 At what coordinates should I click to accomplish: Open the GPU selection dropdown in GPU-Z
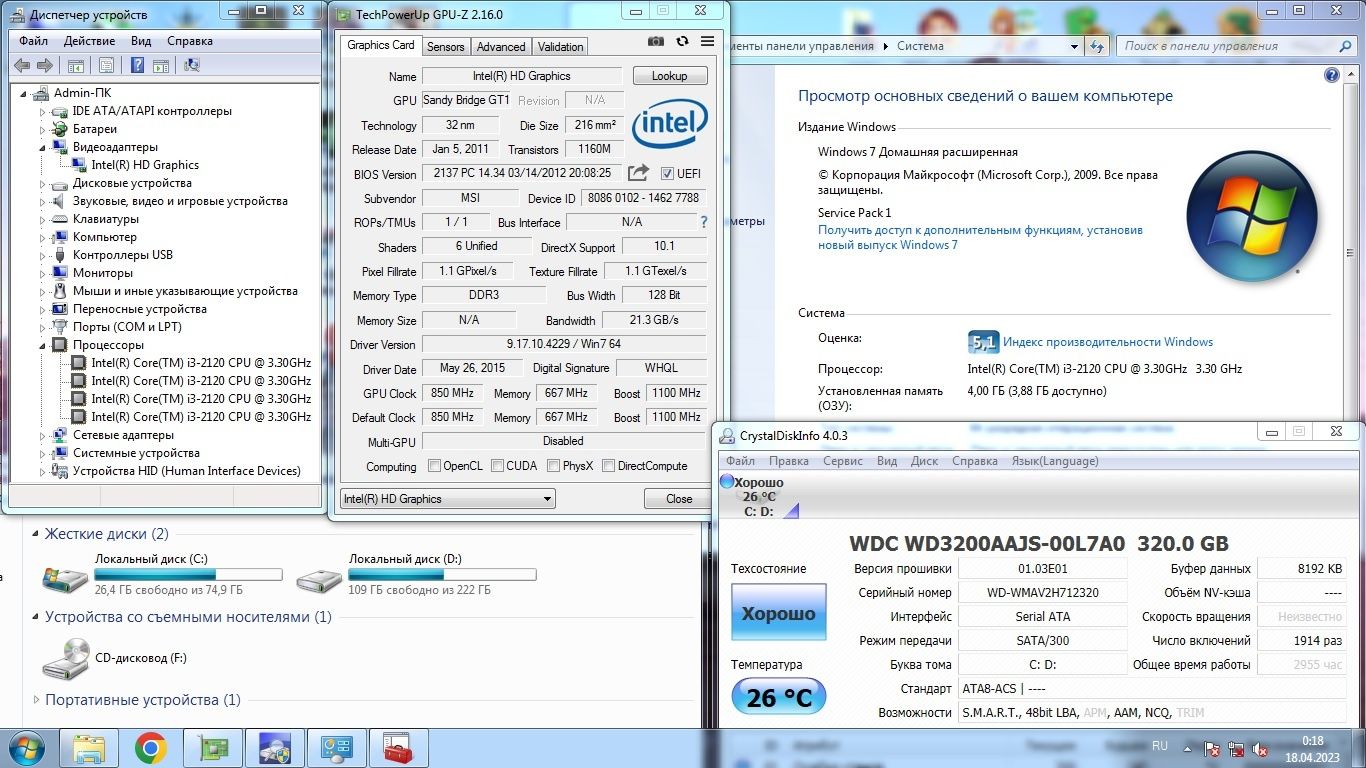tap(447, 499)
